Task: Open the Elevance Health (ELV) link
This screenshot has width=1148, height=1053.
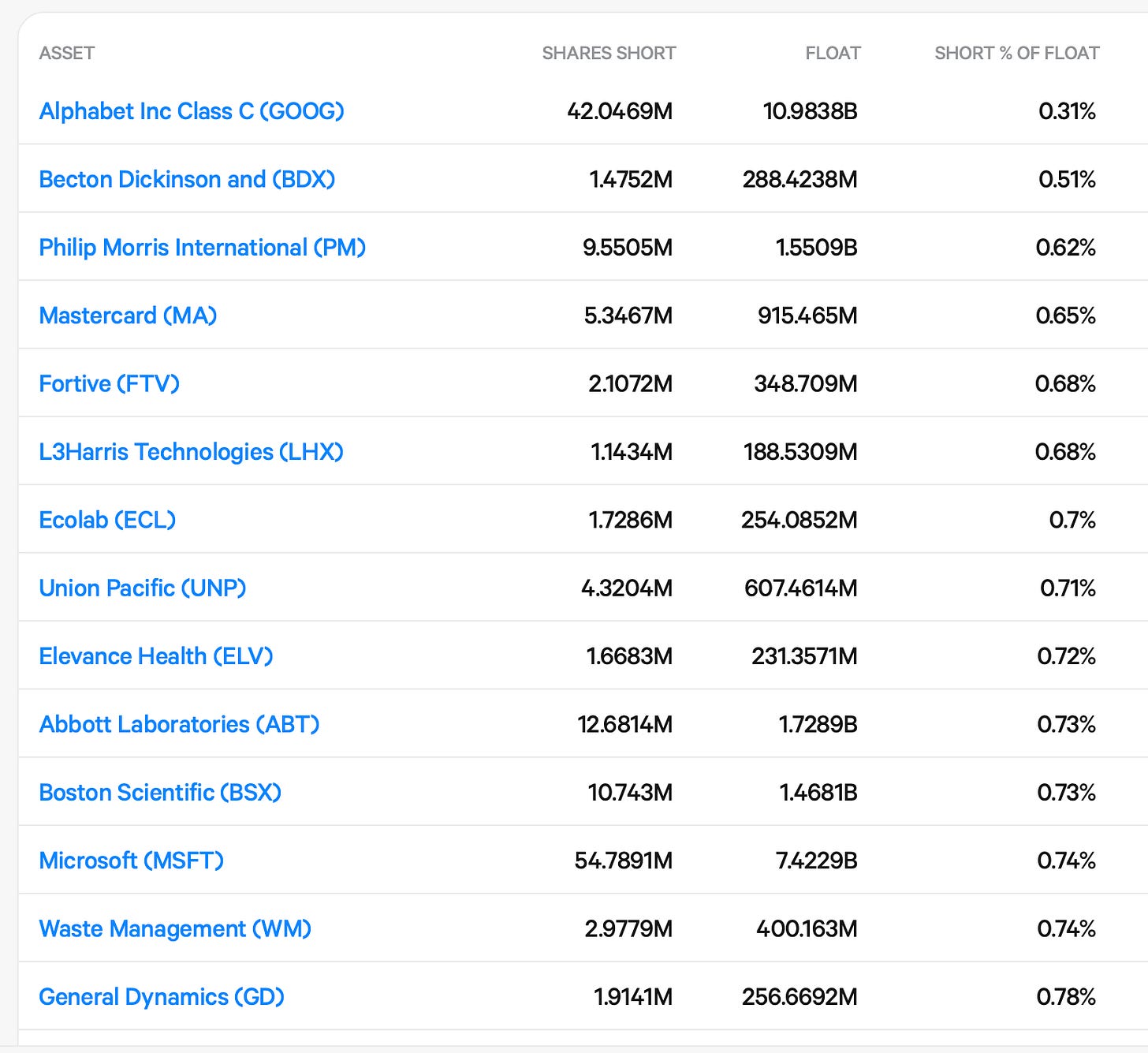Action: tap(156, 656)
